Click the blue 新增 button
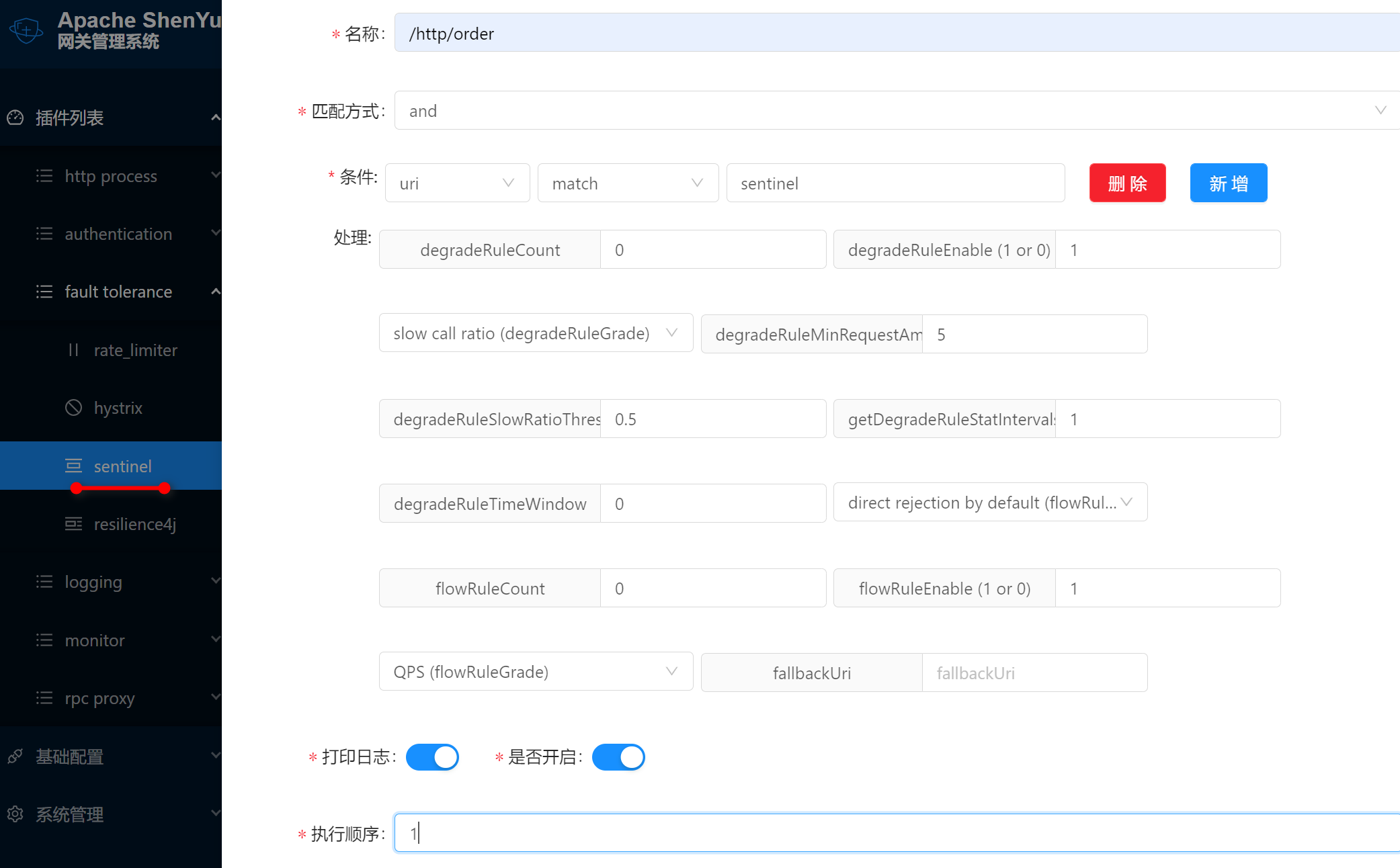This screenshot has width=1400, height=868. pos(1228,183)
